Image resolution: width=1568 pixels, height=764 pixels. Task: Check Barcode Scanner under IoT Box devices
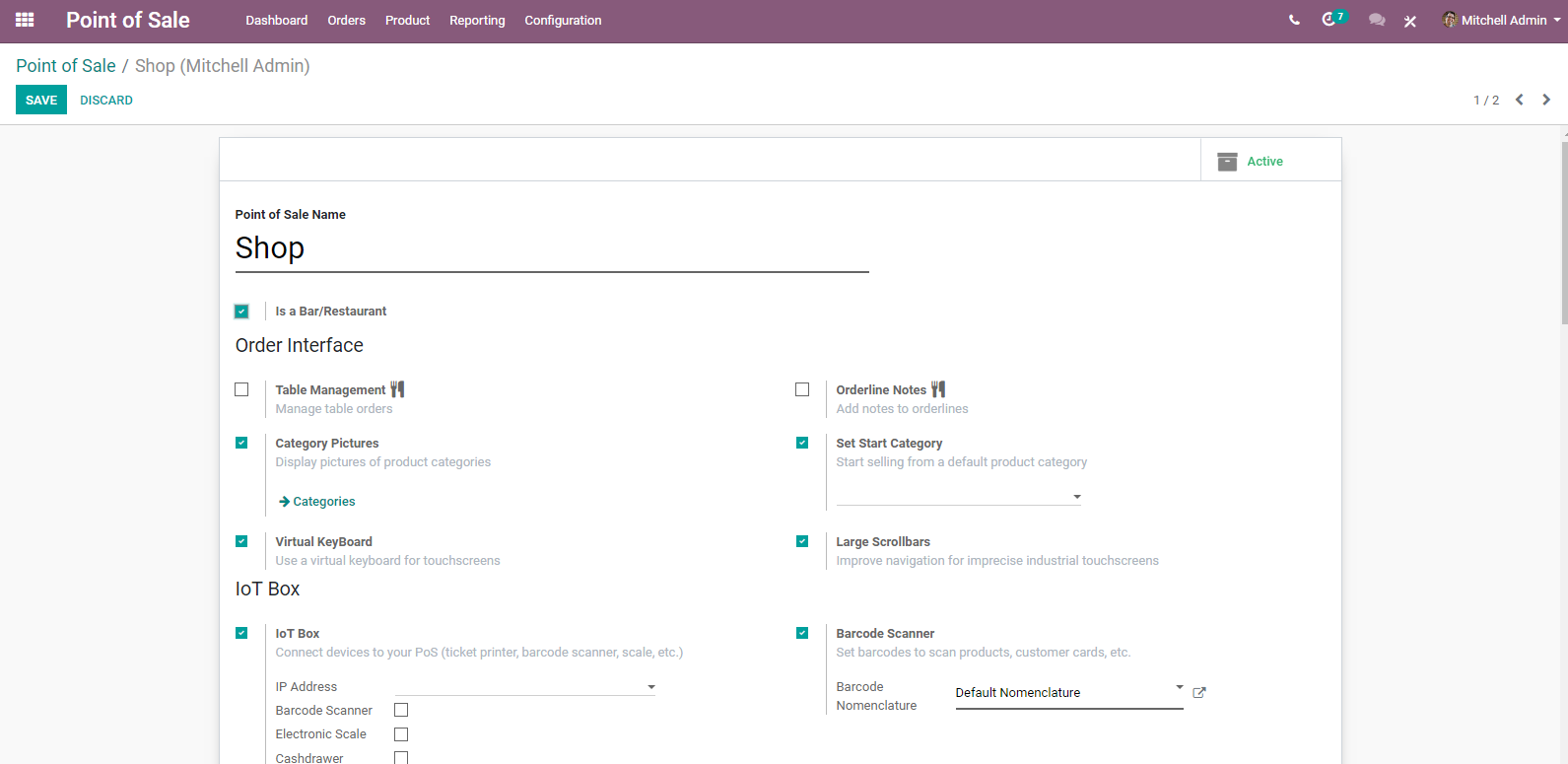click(x=401, y=710)
